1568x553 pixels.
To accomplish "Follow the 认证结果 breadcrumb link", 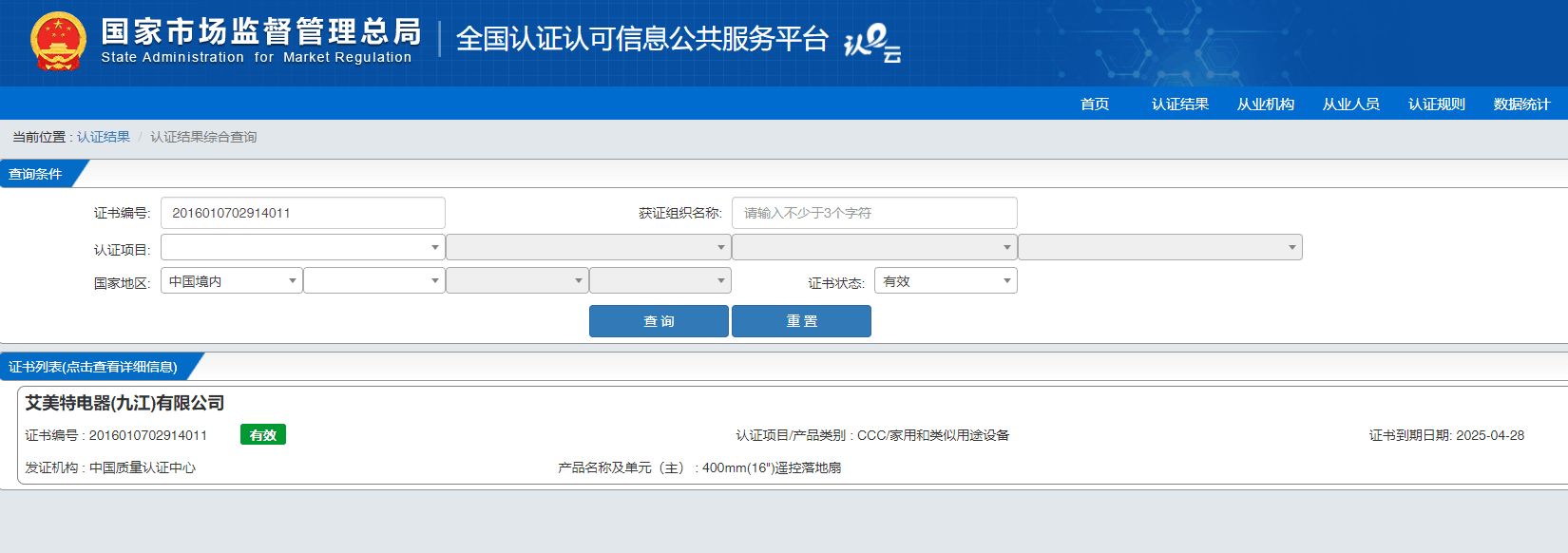I will point(104,137).
